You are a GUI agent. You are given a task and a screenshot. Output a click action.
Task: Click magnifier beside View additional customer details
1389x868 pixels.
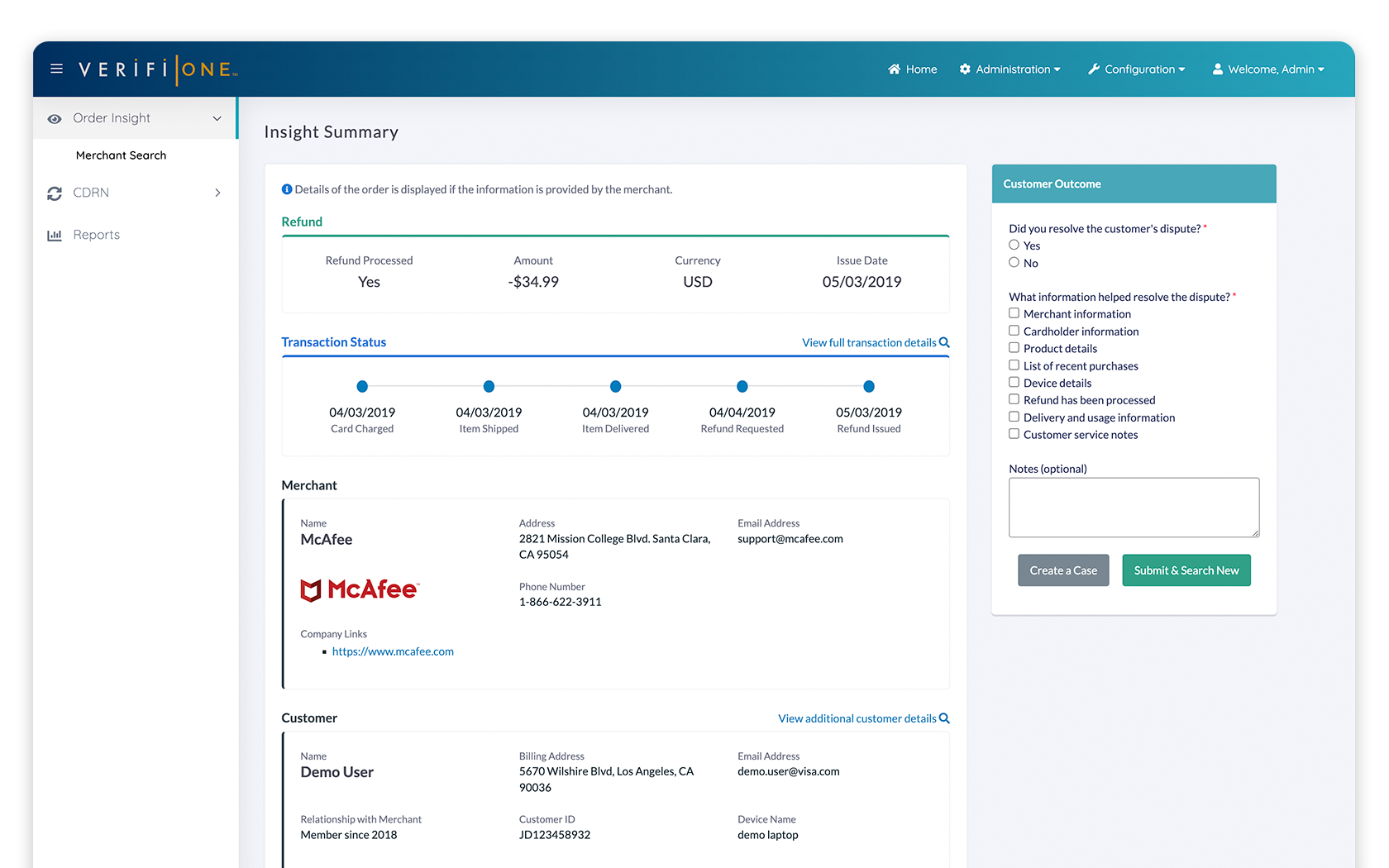point(944,718)
